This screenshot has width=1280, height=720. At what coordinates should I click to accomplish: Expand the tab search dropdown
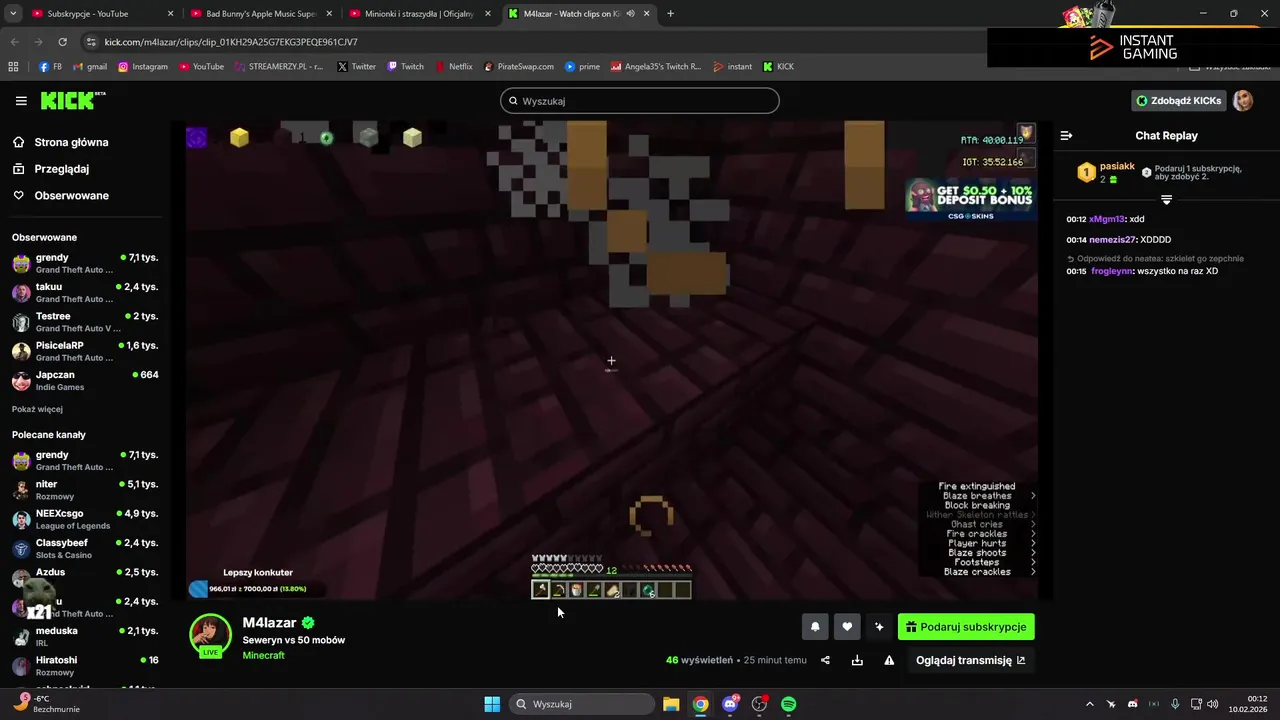(x=13, y=14)
